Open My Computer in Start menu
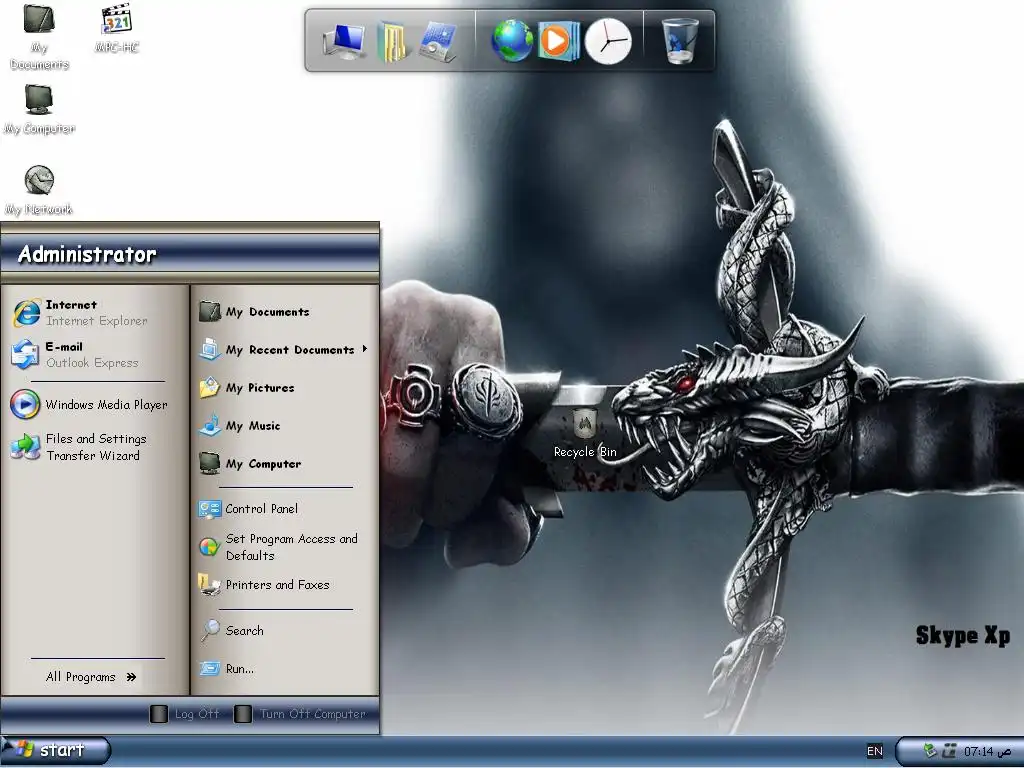Screen dimensions: 1024x768 [x=285, y=463]
